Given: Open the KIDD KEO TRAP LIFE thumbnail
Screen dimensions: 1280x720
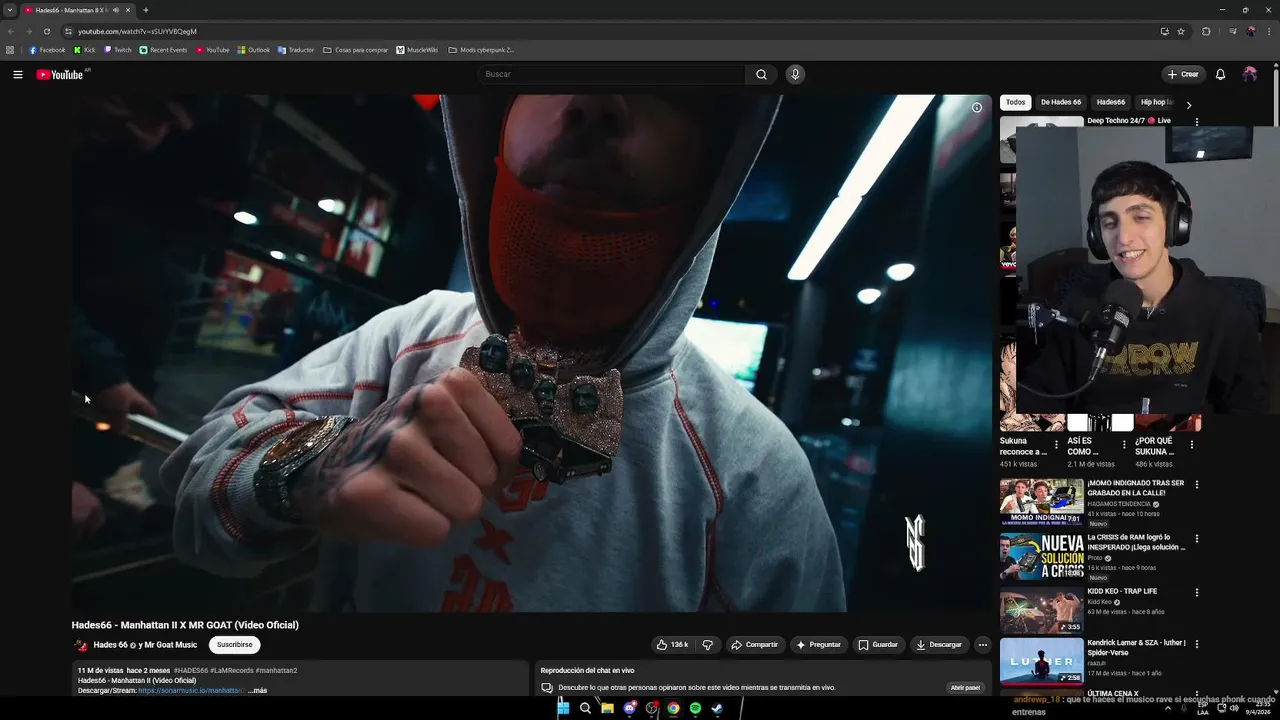Looking at the screenshot, I should pyautogui.click(x=1041, y=611).
